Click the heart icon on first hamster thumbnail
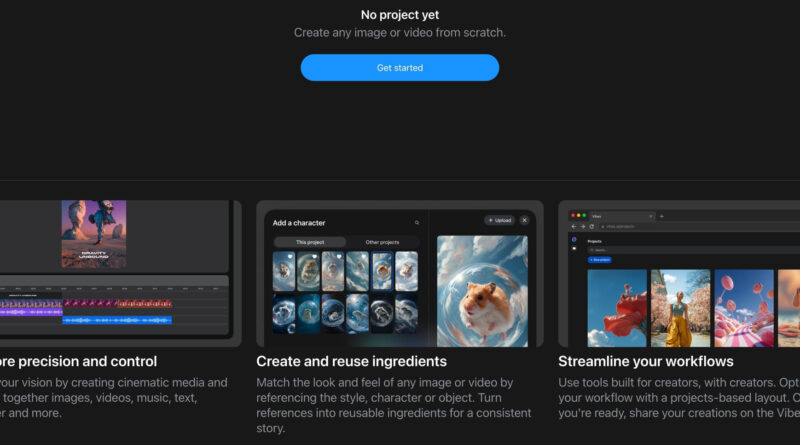The width and height of the screenshot is (800, 445). click(x=292, y=257)
